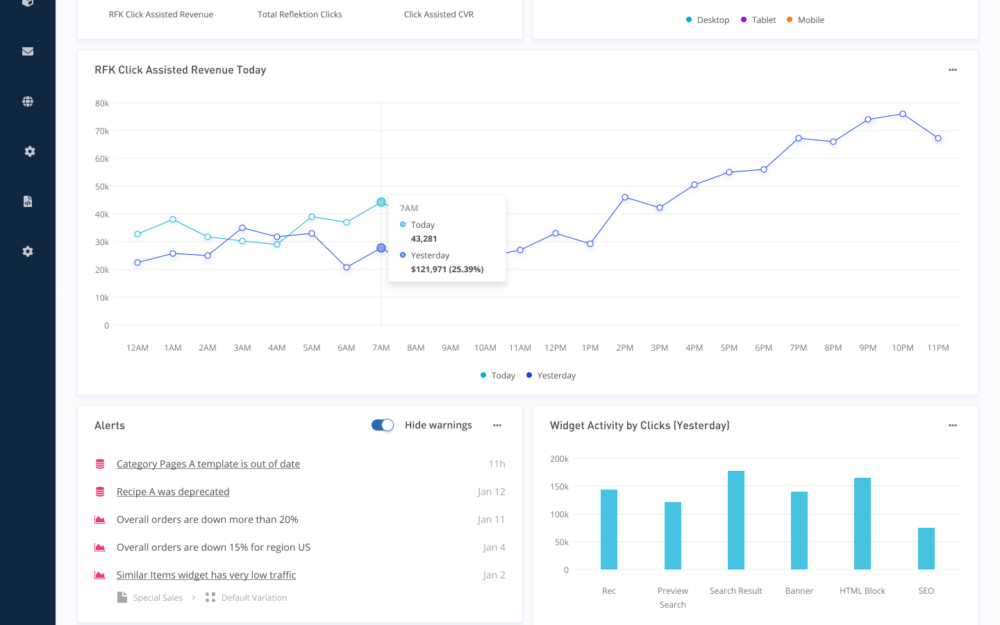Open the code file icon in sidebar
The width and height of the screenshot is (1000, 625).
click(27, 201)
